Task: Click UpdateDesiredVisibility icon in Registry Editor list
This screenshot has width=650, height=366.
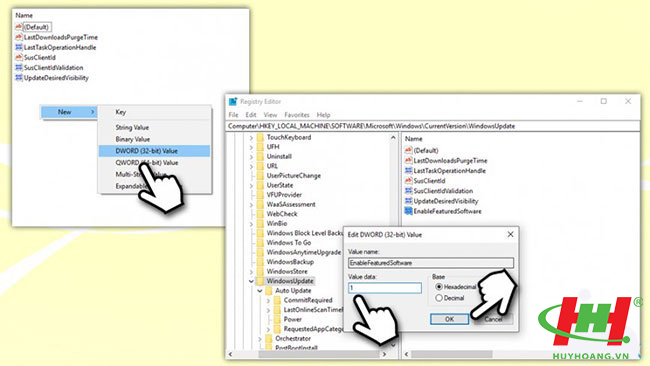Action: click(408, 201)
